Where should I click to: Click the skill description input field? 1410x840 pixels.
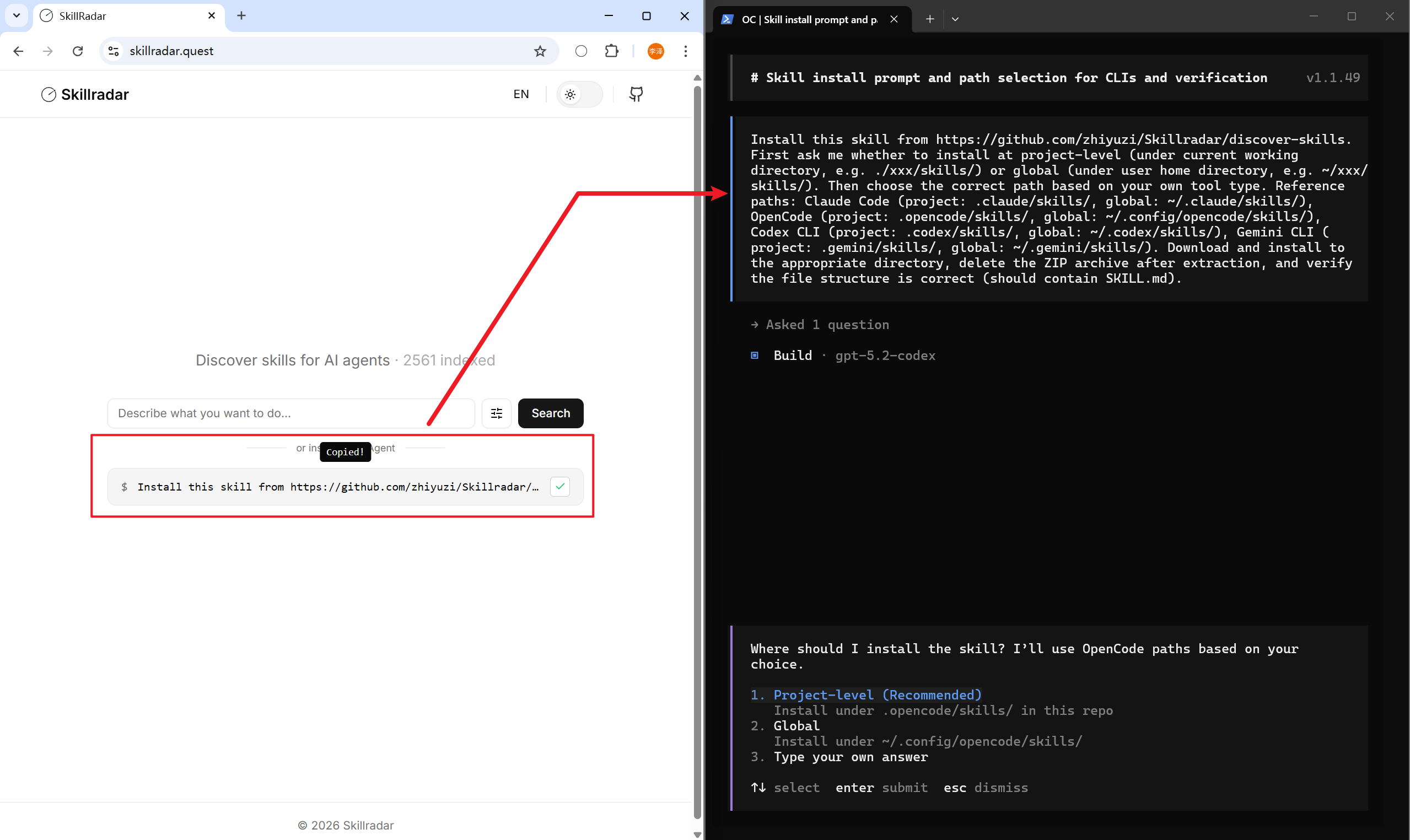point(290,413)
